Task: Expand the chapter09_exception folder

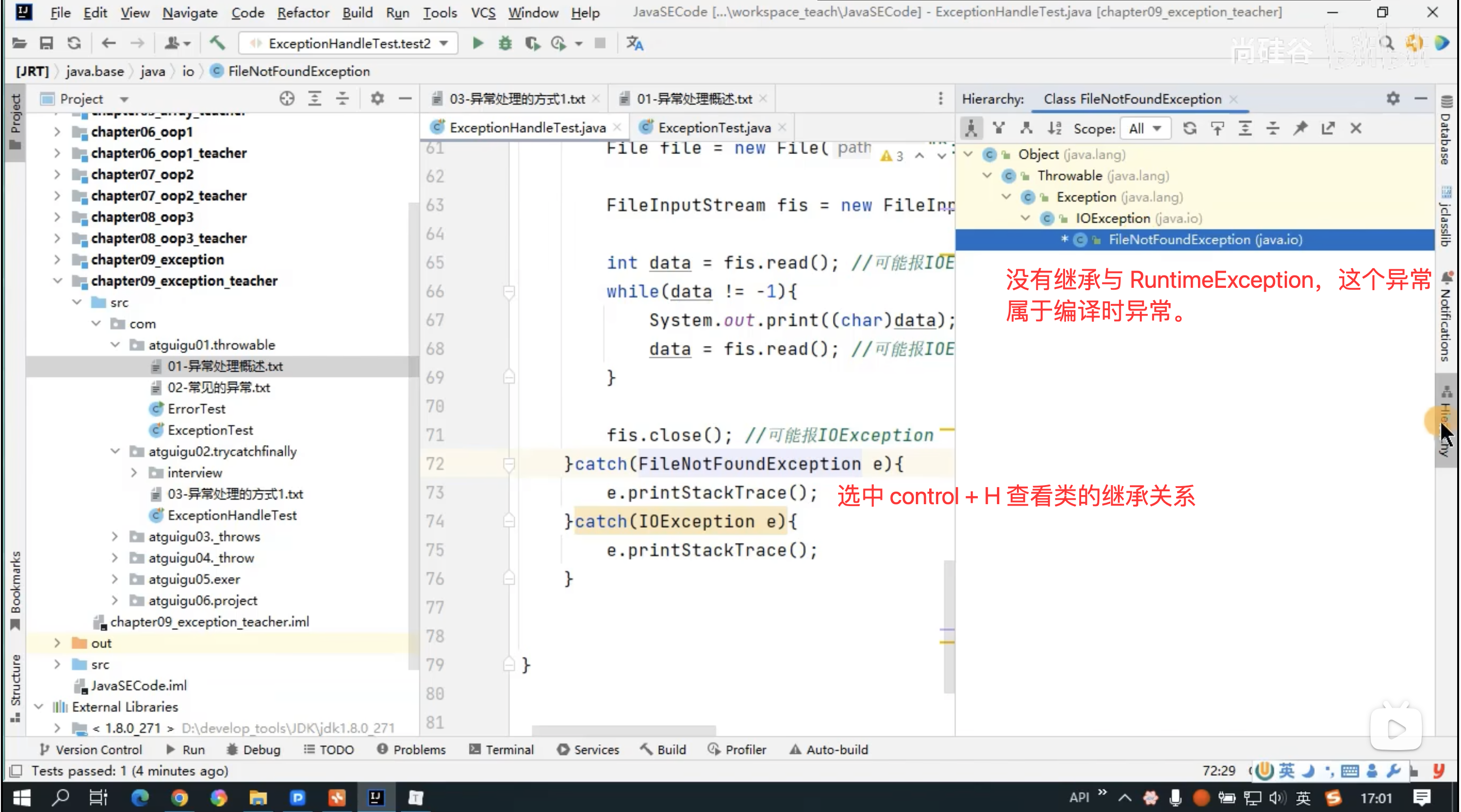Action: [x=57, y=260]
